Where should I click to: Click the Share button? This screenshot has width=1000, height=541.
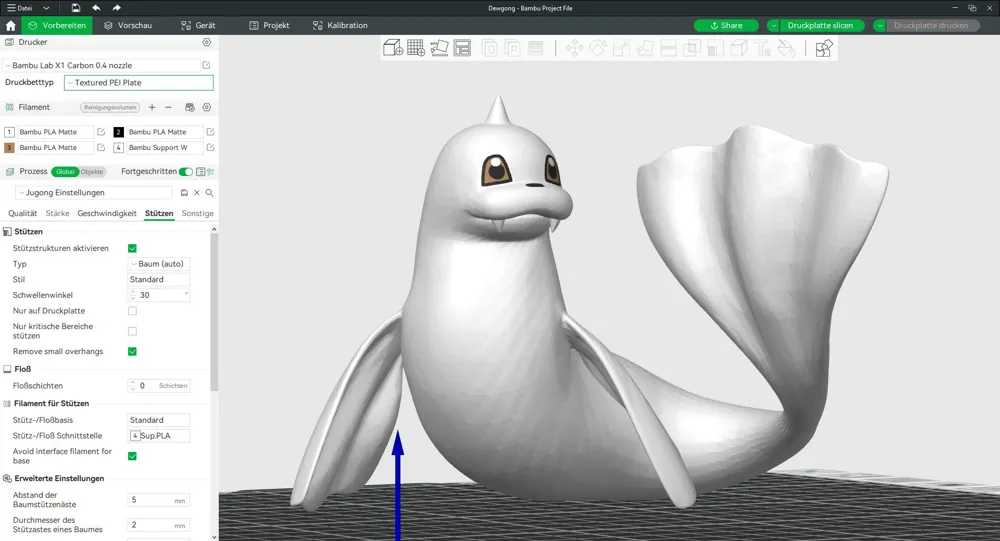726,26
